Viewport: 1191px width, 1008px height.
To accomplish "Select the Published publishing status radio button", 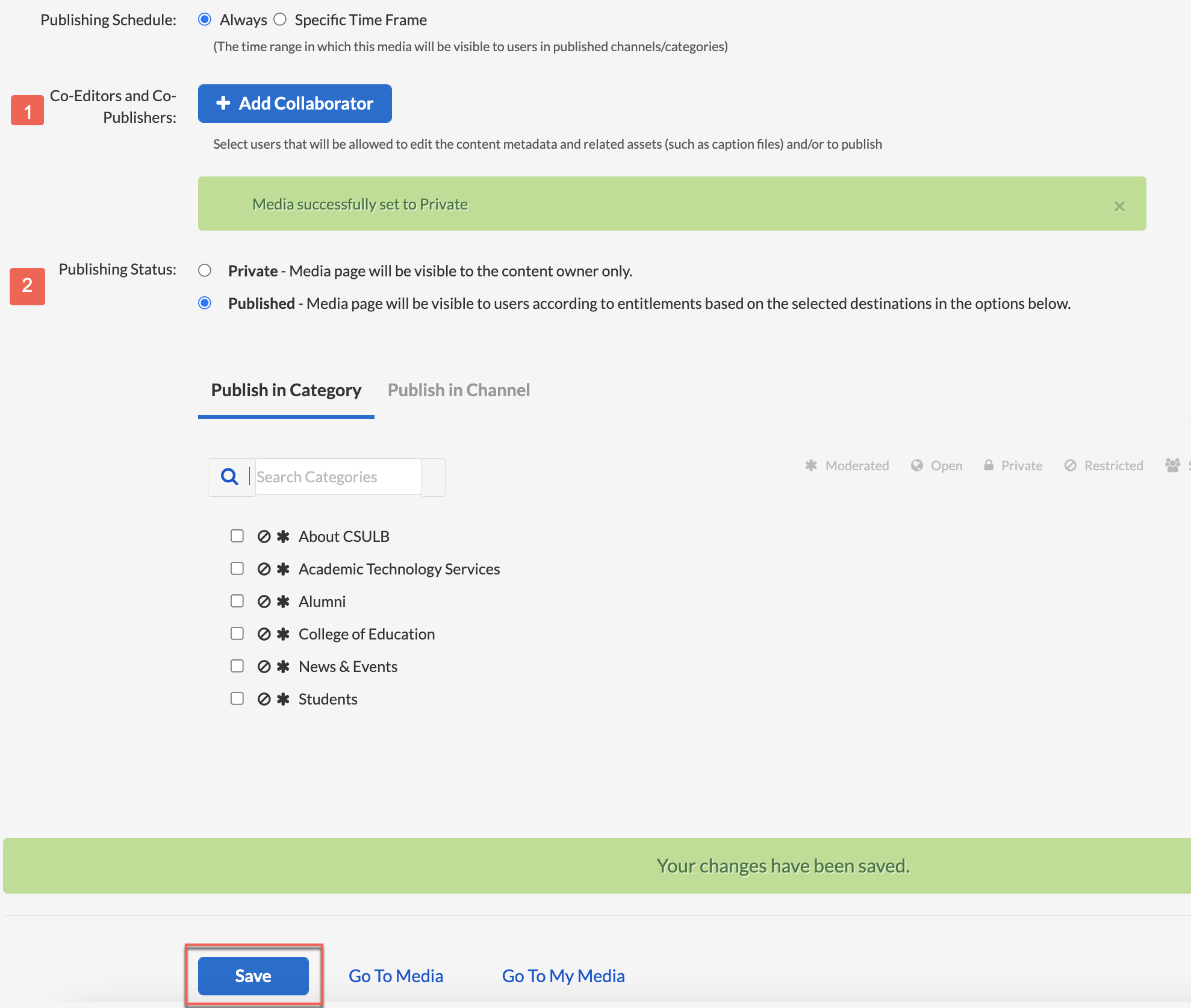I will coord(204,303).
